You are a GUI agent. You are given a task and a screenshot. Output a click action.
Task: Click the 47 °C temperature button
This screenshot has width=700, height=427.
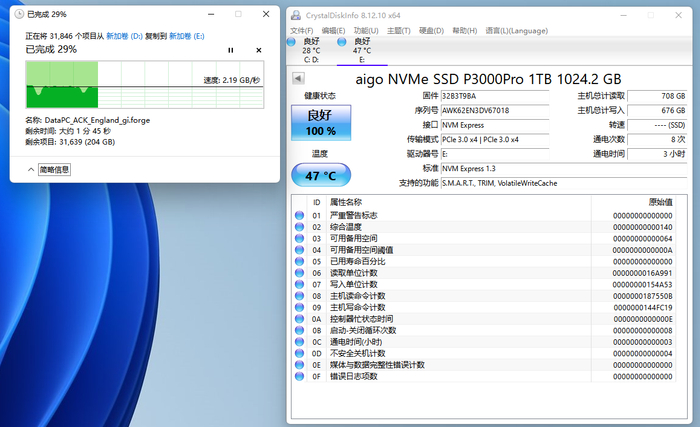point(321,175)
